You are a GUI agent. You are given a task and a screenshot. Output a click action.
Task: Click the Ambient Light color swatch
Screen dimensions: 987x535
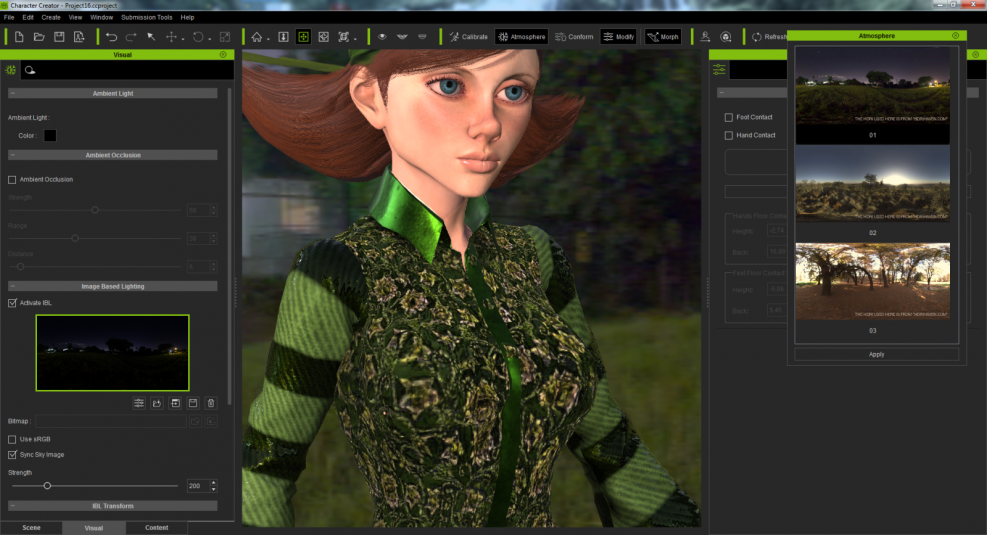click(50, 135)
